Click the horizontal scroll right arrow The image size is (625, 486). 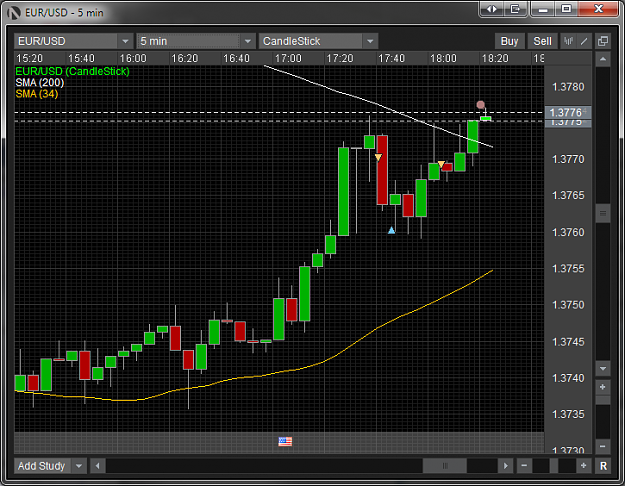(x=505, y=466)
